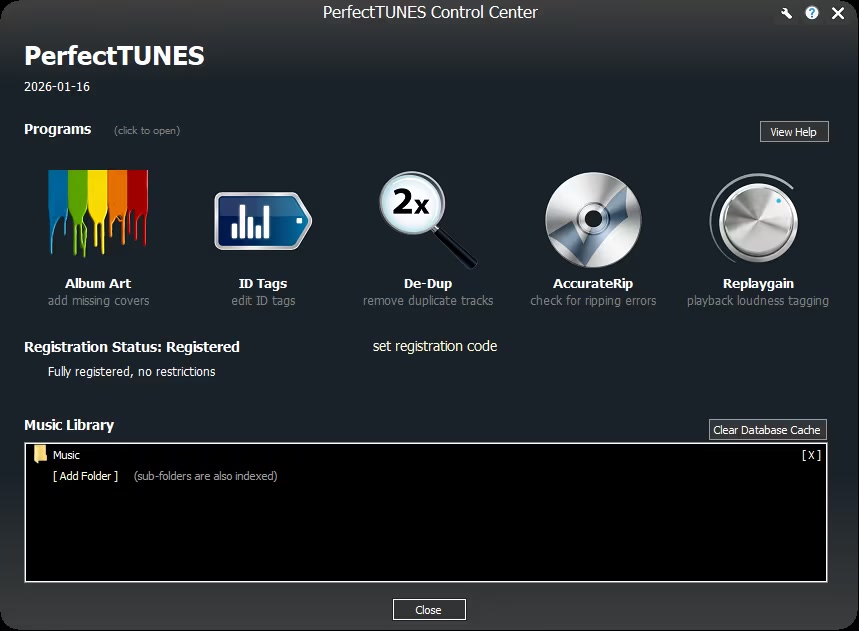Click the [ Add Folder ] link
This screenshot has height=631, width=859.
[85, 476]
